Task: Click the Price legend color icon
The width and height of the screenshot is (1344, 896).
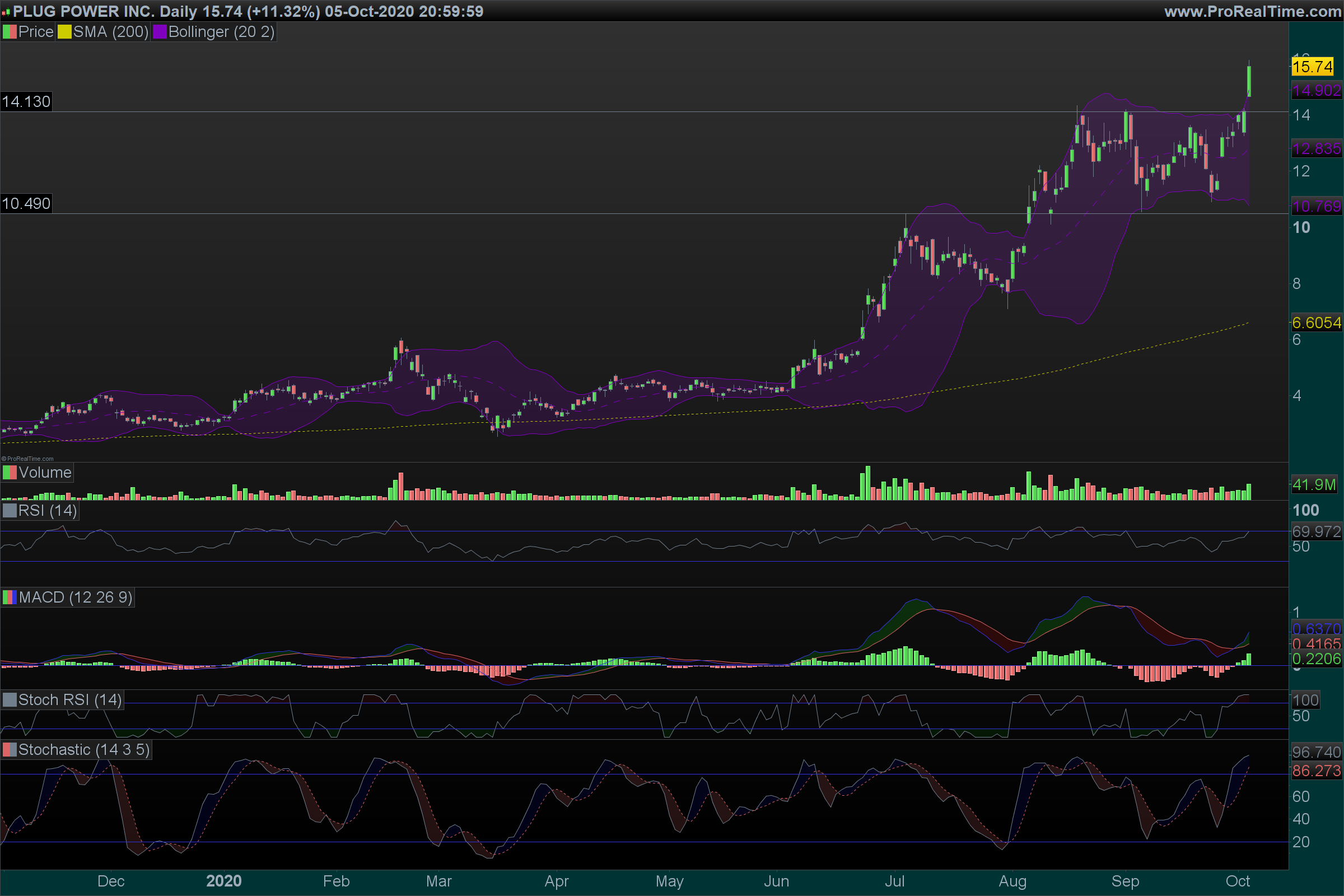Action: coord(10,32)
